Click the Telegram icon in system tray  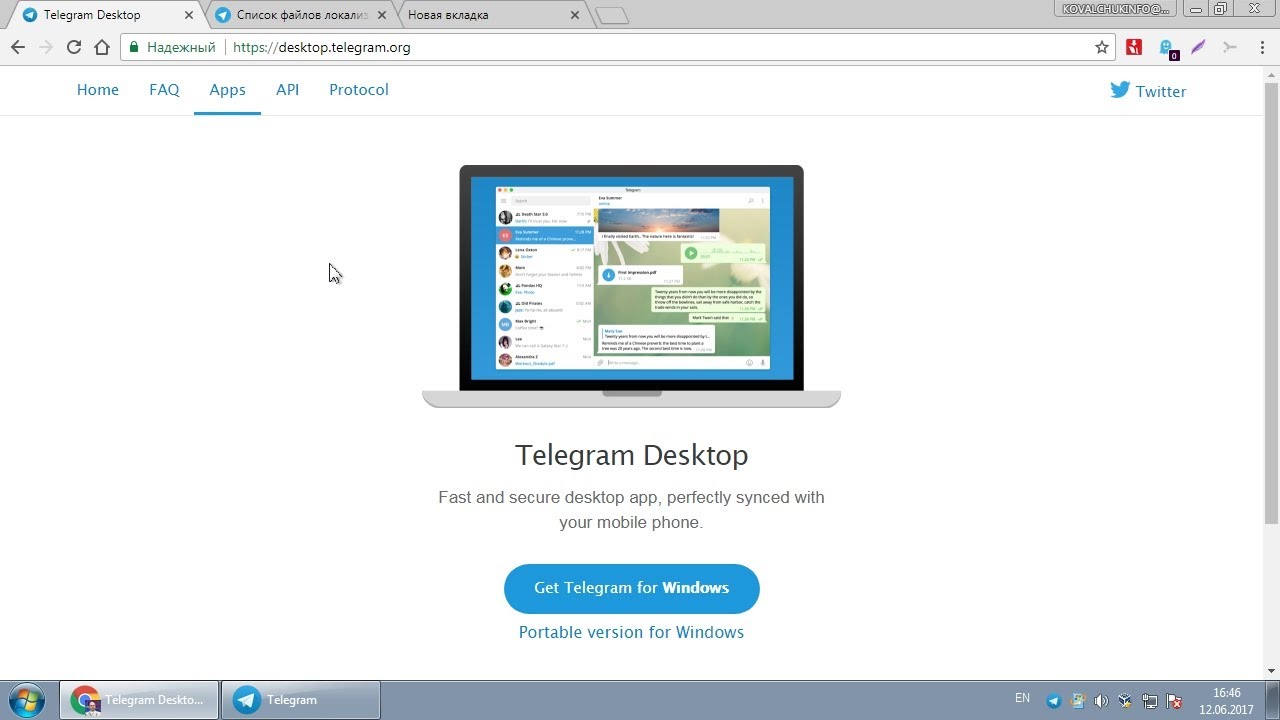point(1053,701)
